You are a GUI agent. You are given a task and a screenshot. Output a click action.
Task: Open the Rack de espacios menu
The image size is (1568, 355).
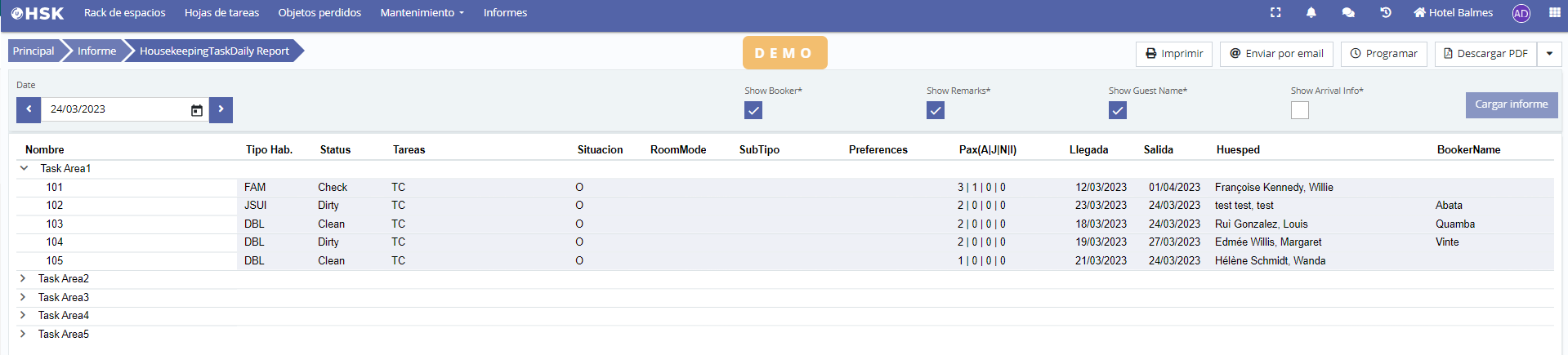point(124,13)
